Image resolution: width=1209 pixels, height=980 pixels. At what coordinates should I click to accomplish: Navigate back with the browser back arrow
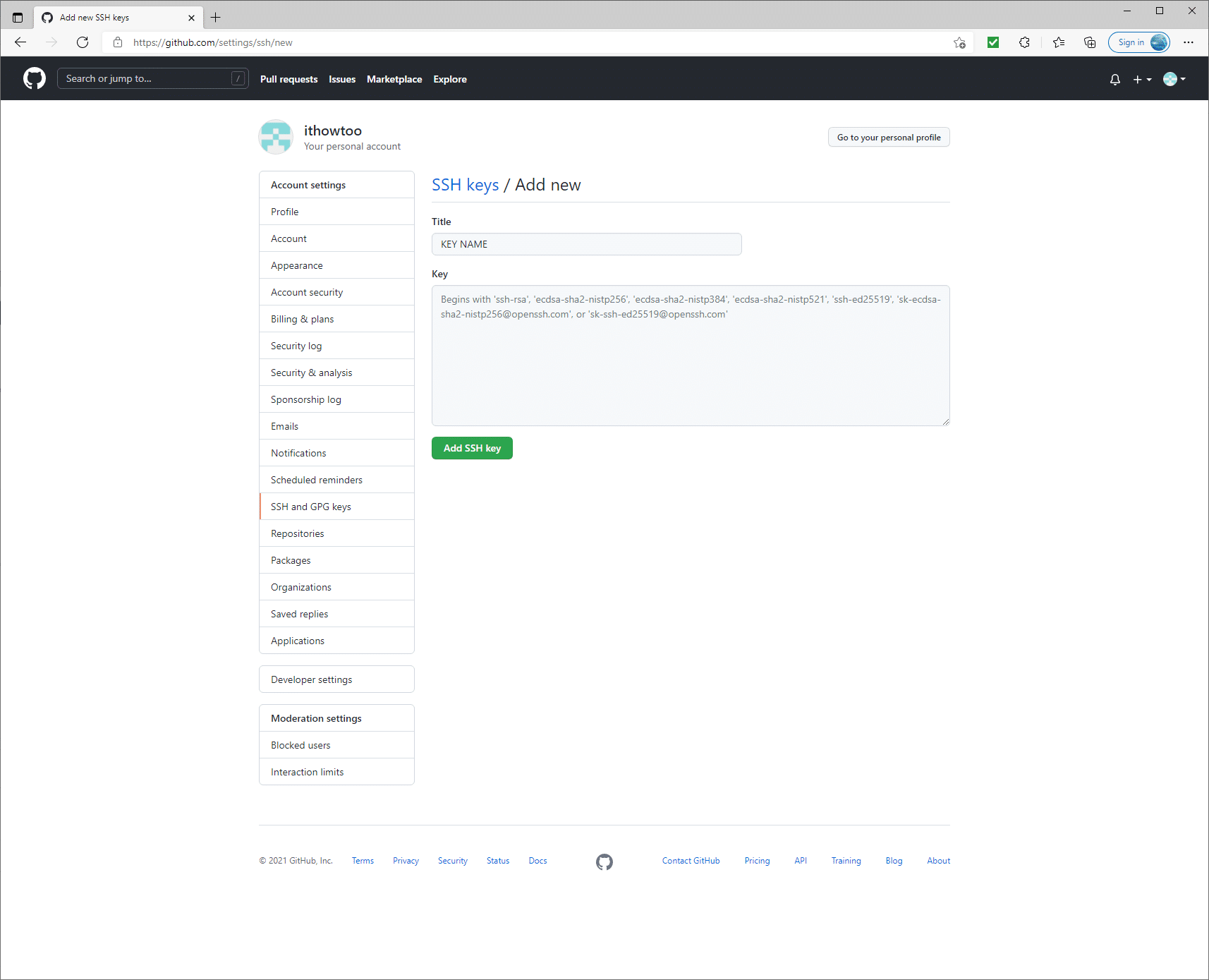pos(20,42)
